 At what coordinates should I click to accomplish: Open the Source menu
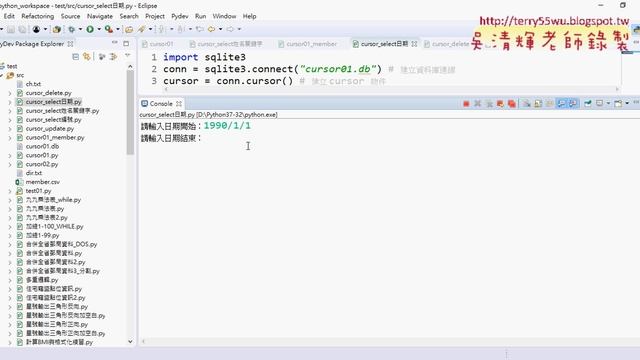[71, 16]
